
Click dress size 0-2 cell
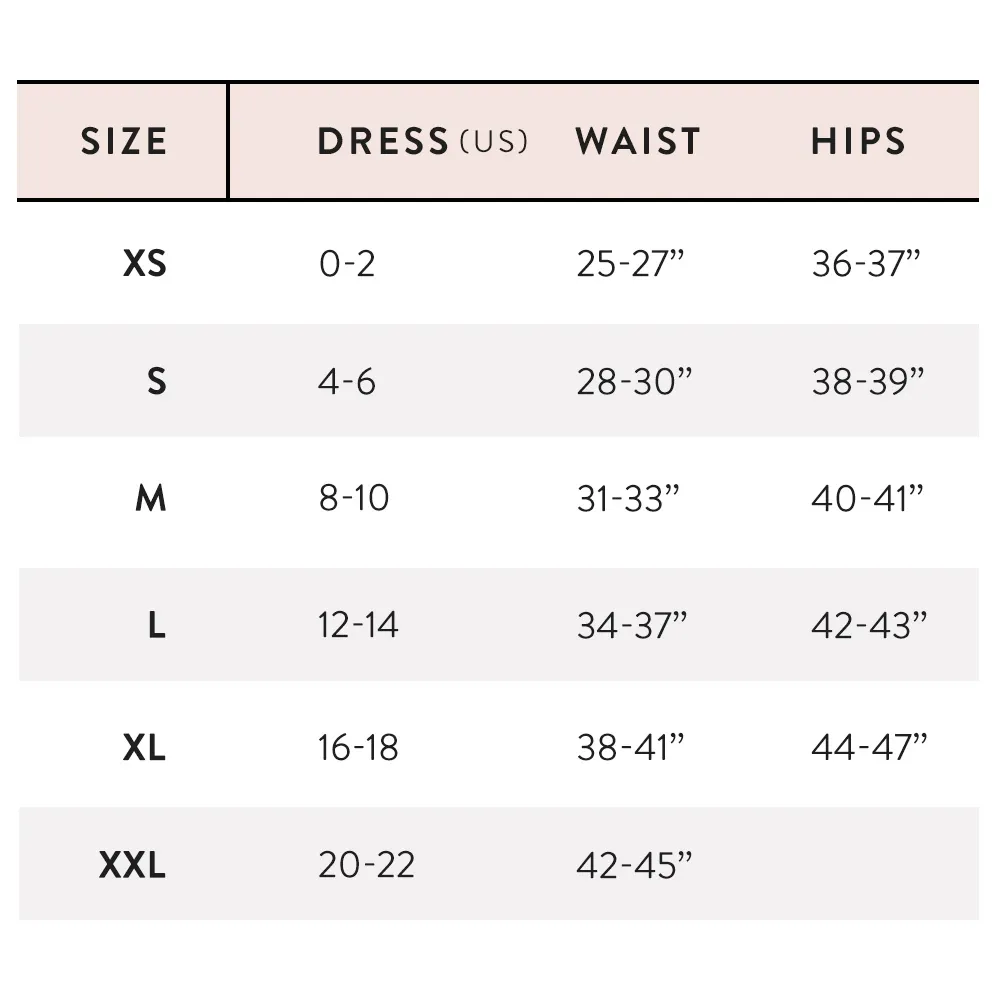click(x=347, y=263)
